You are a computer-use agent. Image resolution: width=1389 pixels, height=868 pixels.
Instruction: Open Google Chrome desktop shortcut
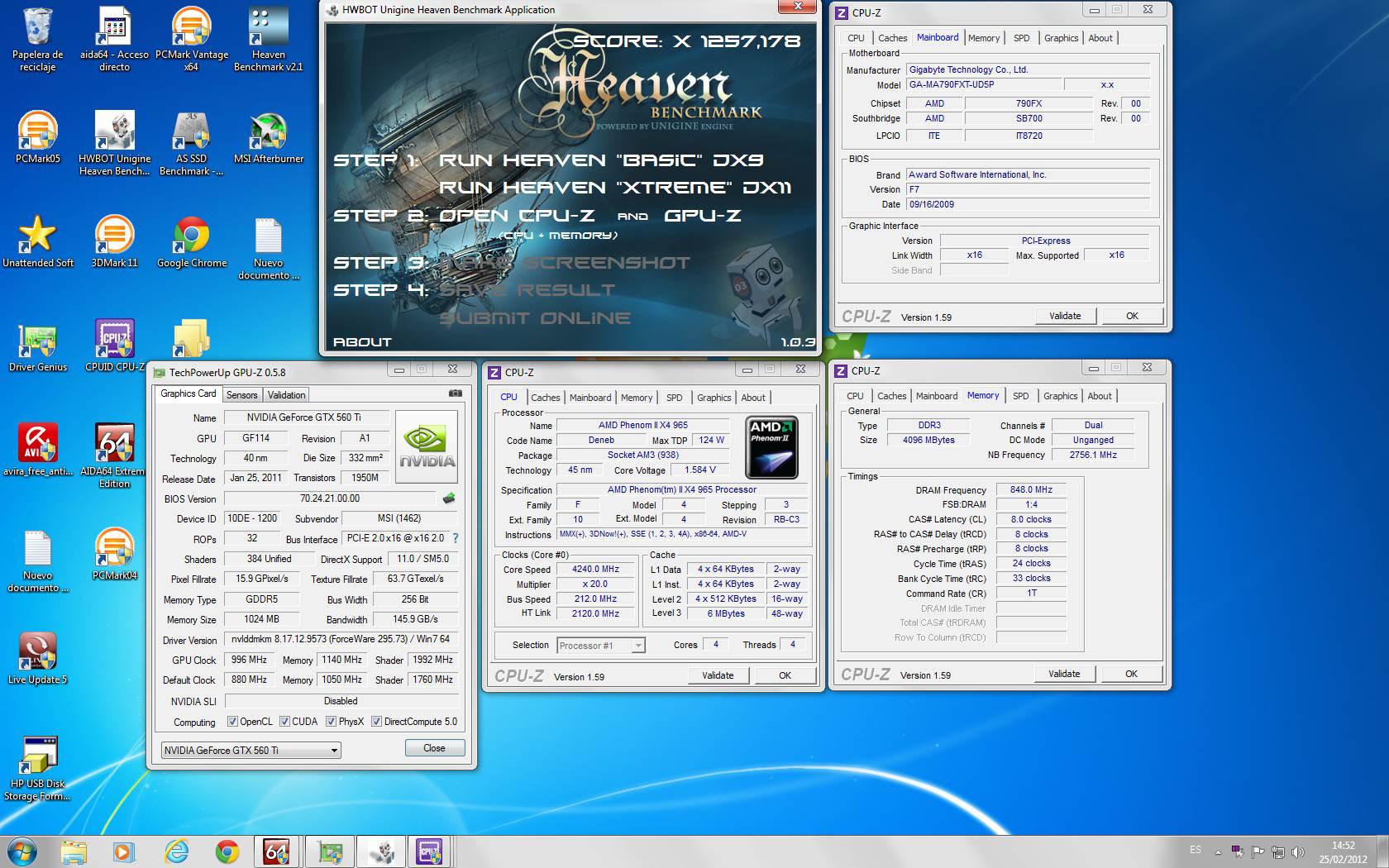[191, 241]
